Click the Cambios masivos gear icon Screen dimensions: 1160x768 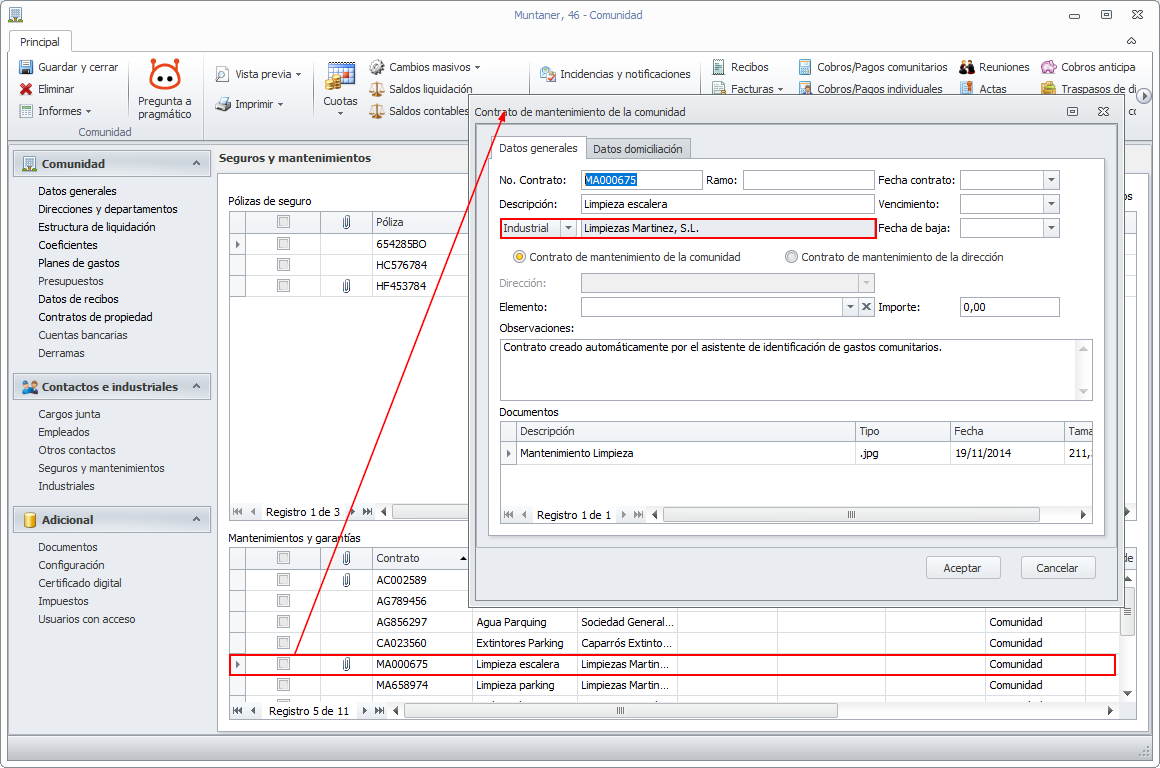tap(377, 67)
